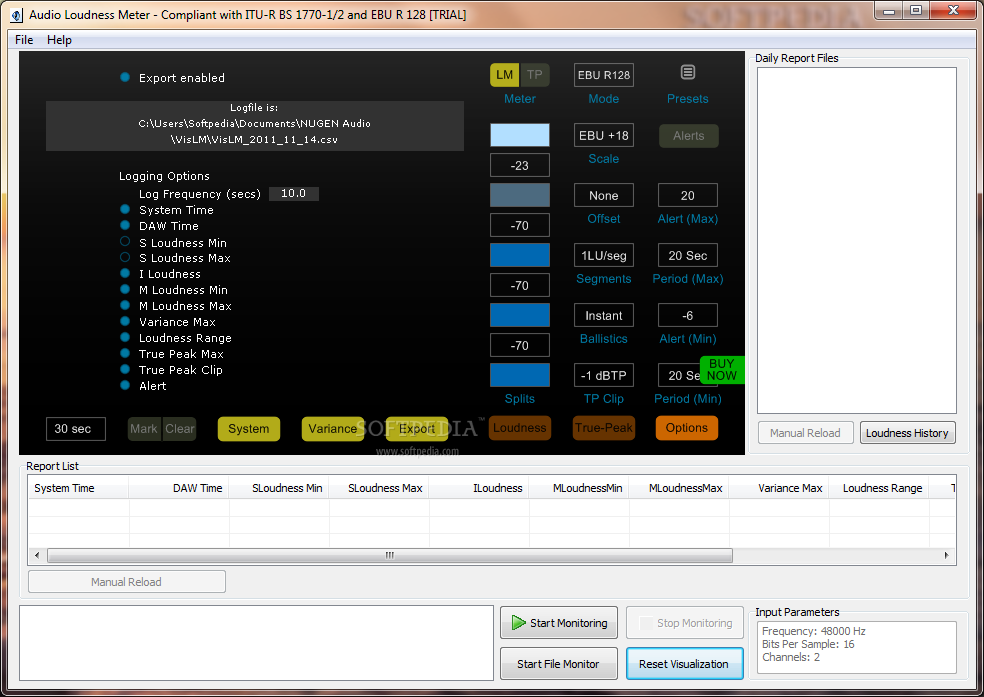Toggle True Peak Clip logging

[x=125, y=370]
